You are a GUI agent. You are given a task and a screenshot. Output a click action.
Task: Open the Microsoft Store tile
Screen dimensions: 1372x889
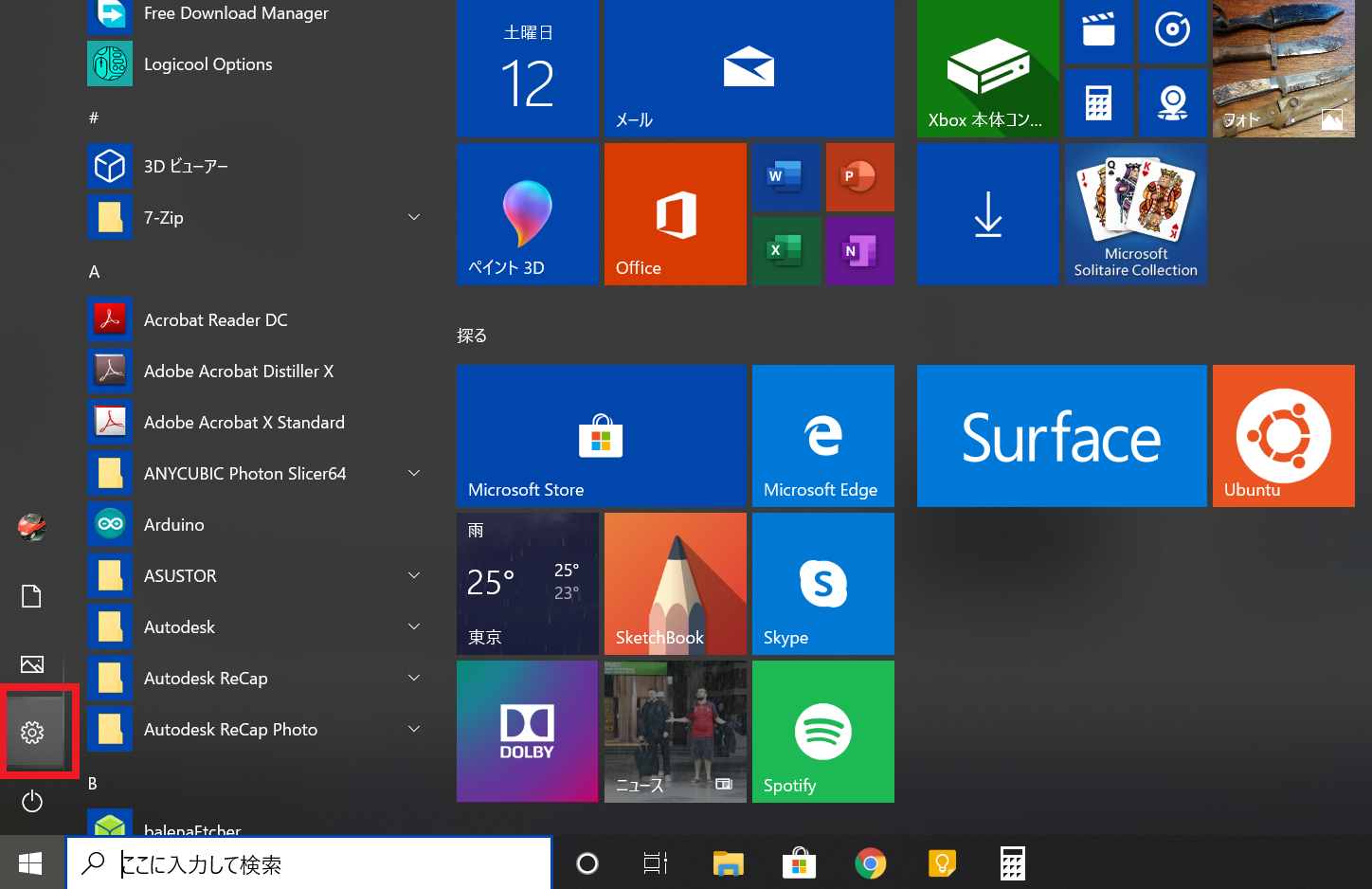(602, 436)
